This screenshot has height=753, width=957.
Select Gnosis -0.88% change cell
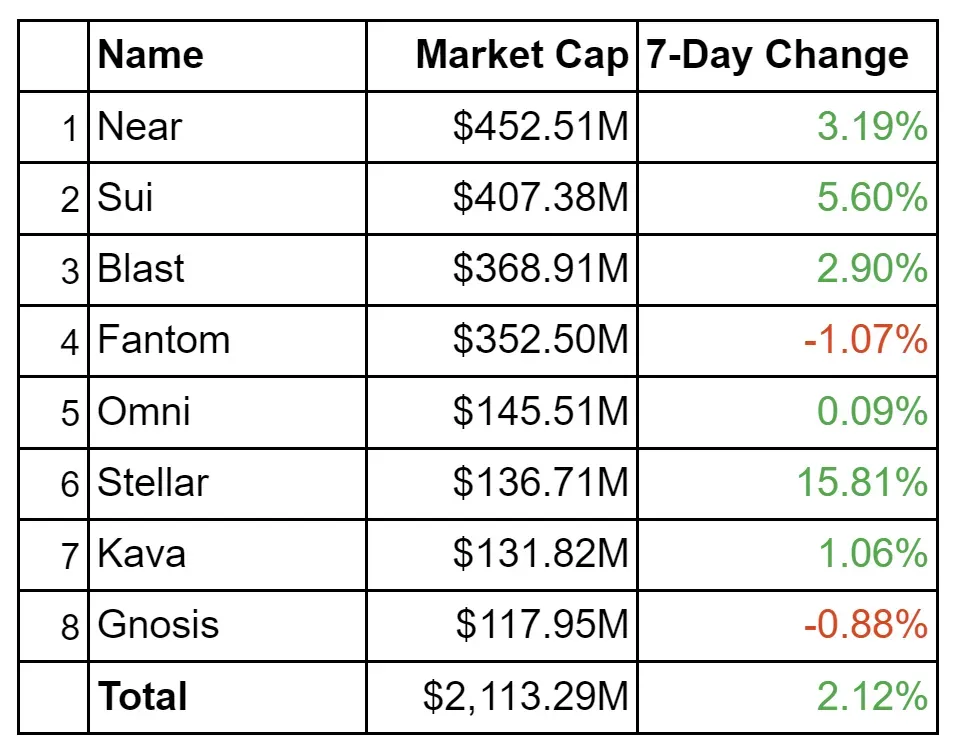click(865, 625)
